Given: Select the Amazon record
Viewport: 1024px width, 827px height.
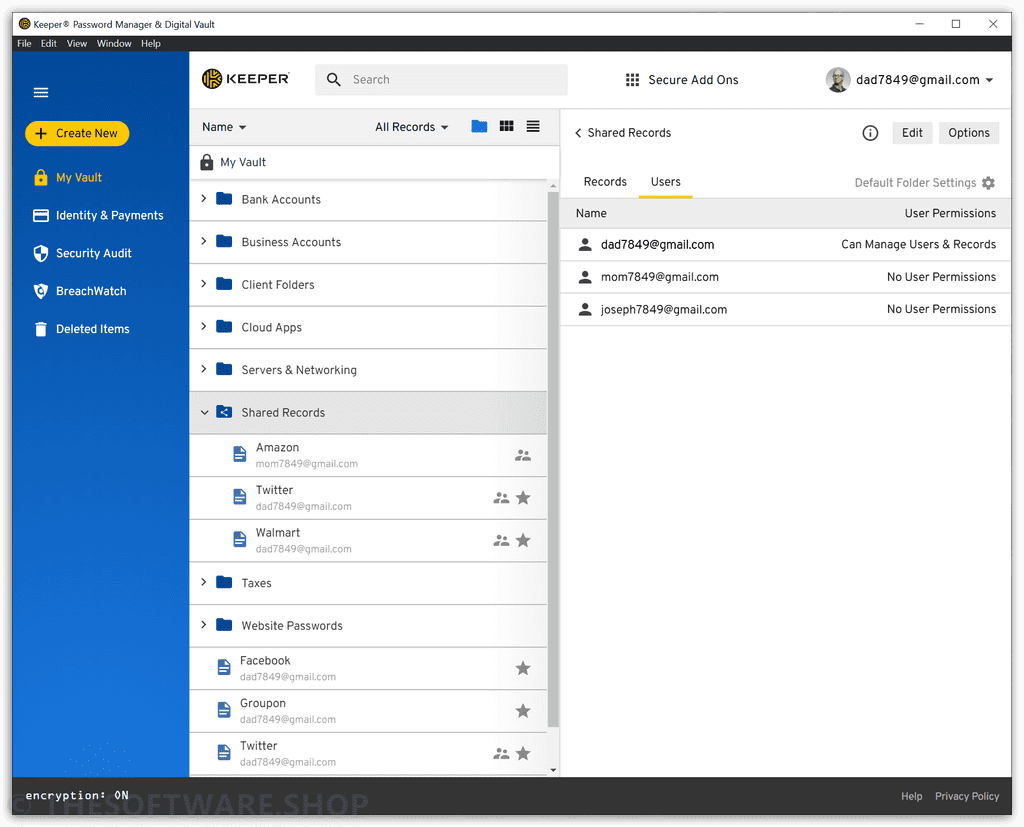Looking at the screenshot, I should pos(368,455).
